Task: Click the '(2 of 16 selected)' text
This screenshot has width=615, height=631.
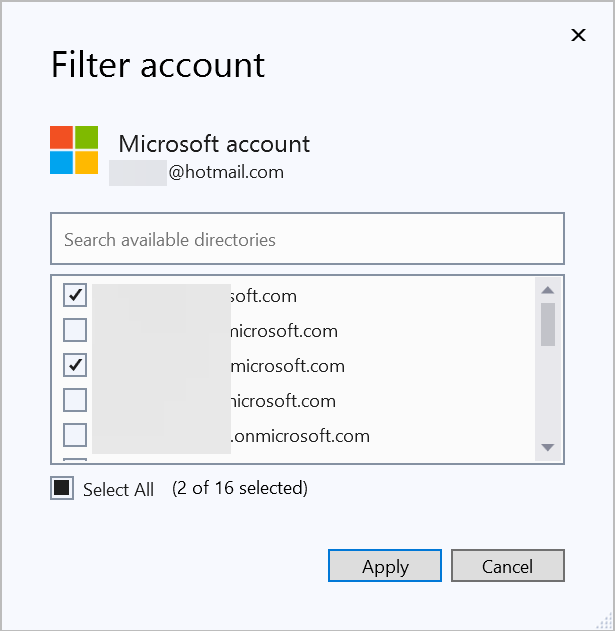Action: [x=240, y=488]
